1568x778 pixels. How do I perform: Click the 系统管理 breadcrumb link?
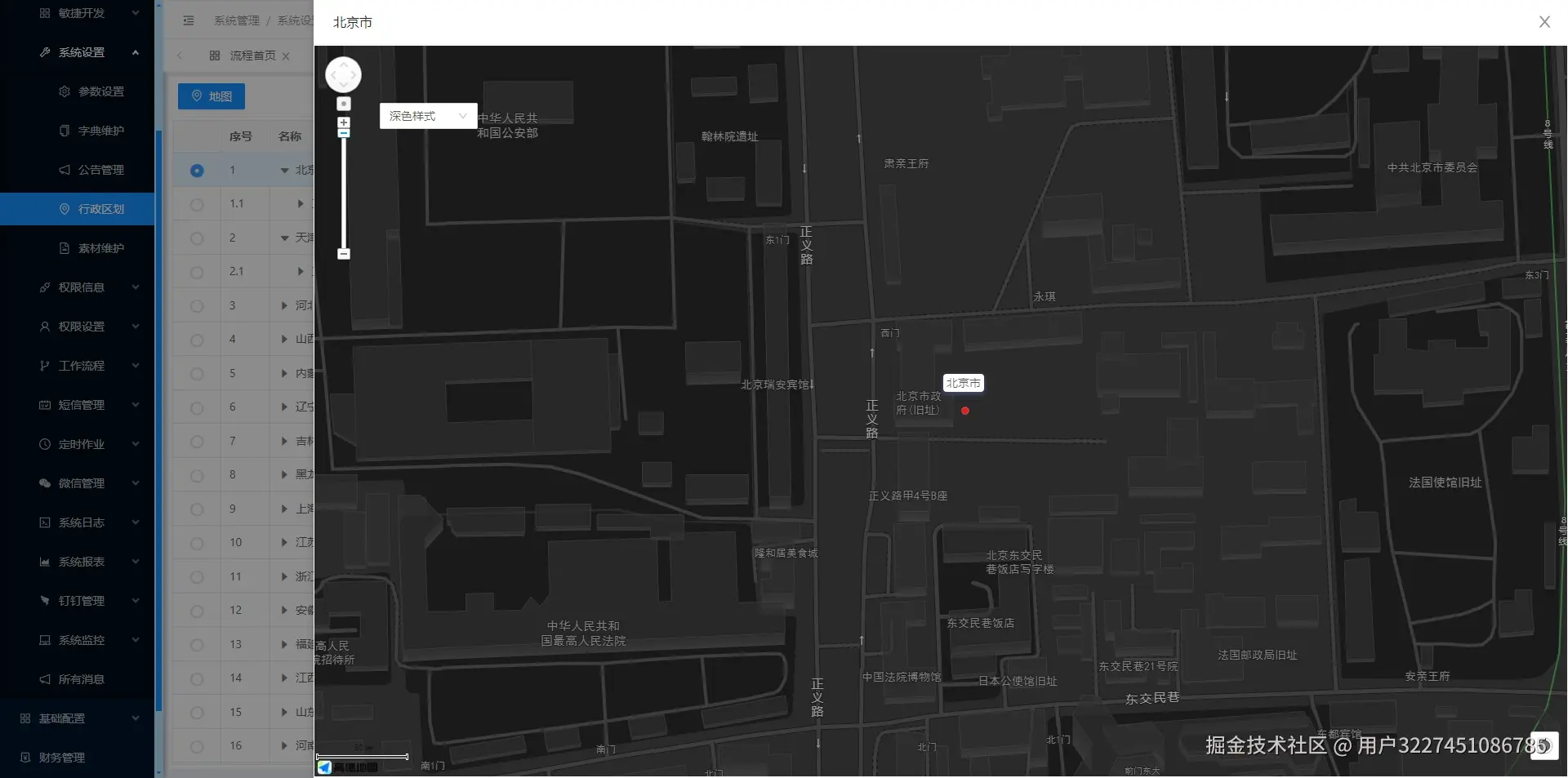point(237,20)
